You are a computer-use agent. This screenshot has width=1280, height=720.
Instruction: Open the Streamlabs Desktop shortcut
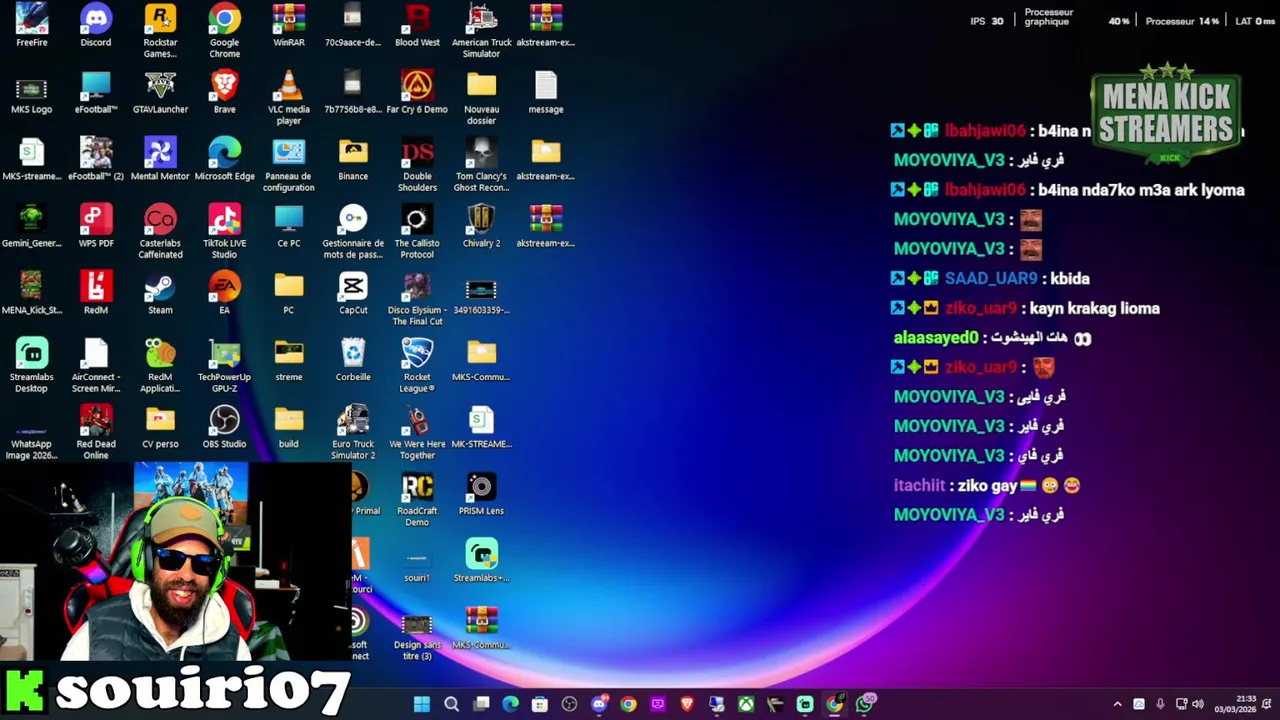click(x=31, y=366)
